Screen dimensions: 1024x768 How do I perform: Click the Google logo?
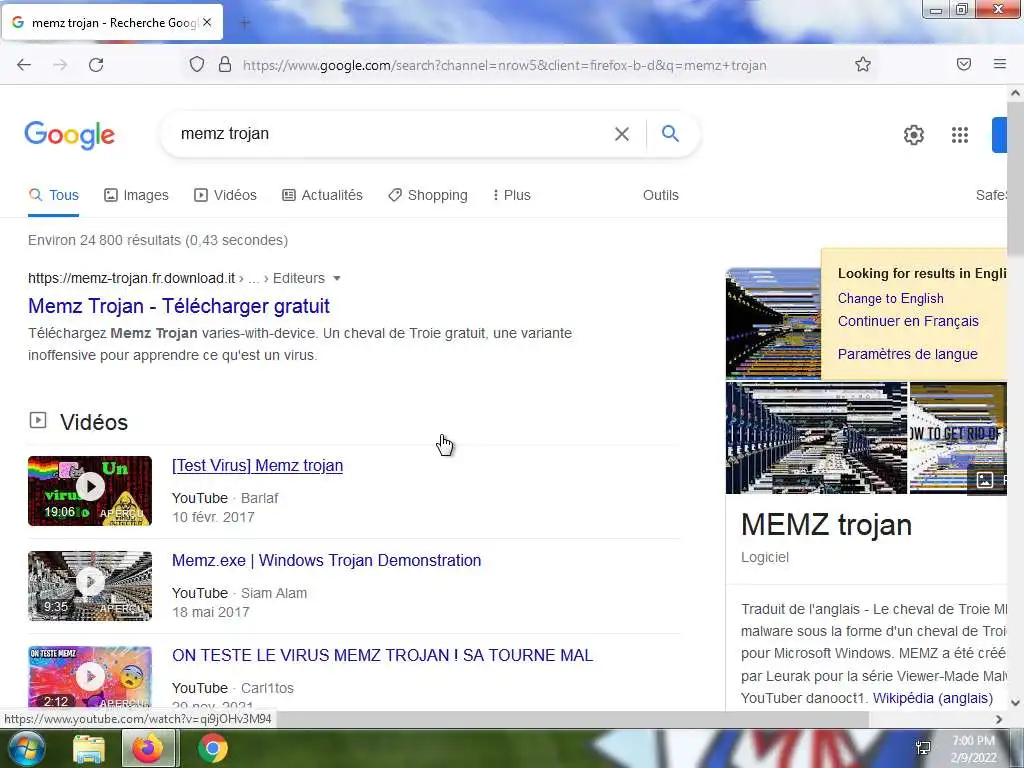tap(69, 135)
